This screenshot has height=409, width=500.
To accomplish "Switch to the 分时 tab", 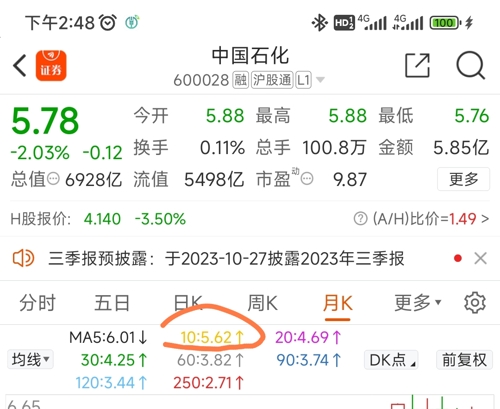I will 37,303.
